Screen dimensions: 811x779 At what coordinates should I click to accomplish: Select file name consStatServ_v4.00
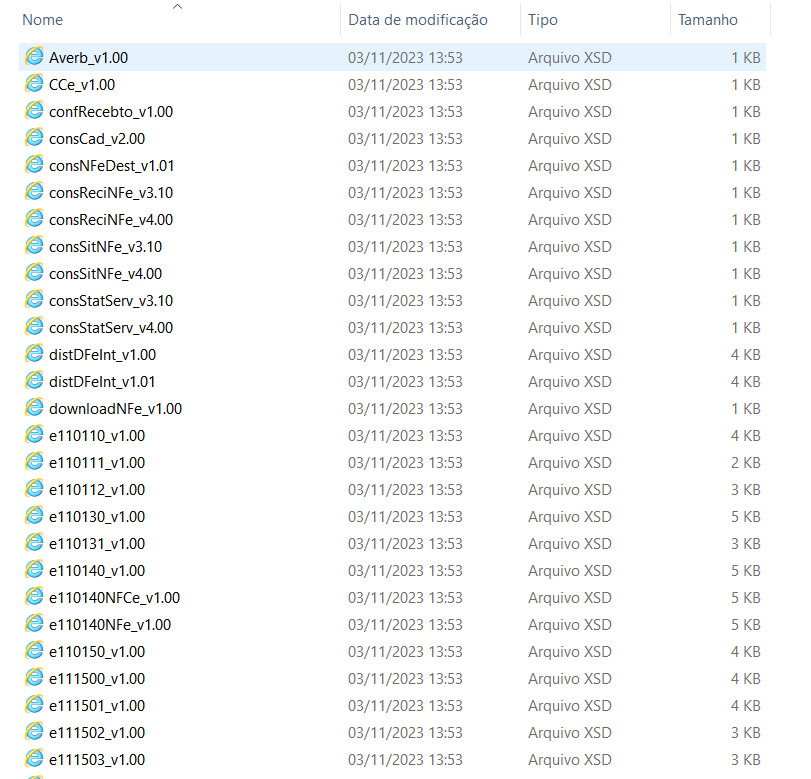tap(111, 327)
